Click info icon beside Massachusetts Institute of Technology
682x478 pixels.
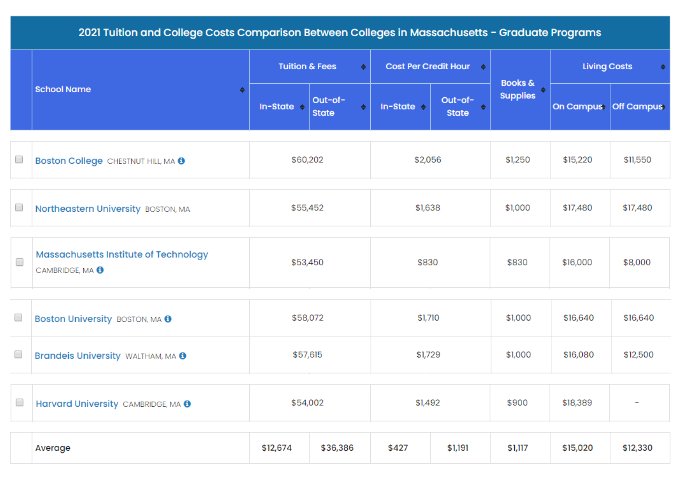[101, 270]
